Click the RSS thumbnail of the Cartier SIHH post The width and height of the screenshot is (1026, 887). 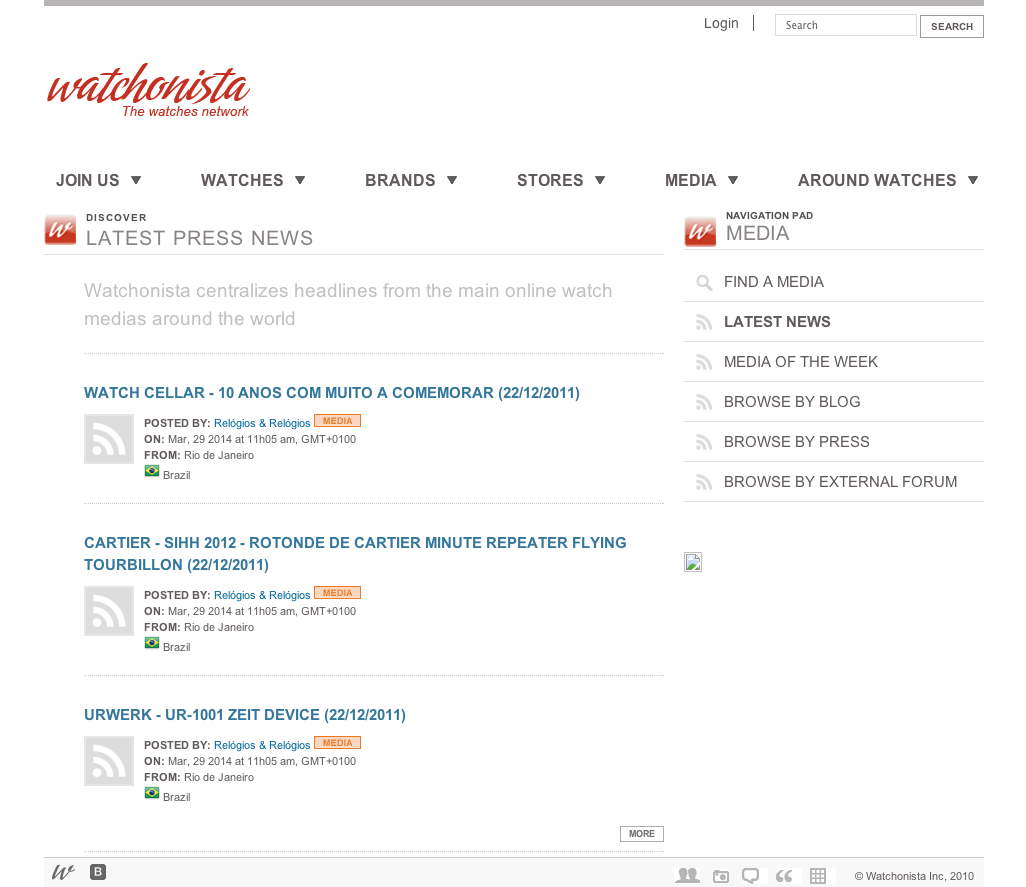point(109,611)
